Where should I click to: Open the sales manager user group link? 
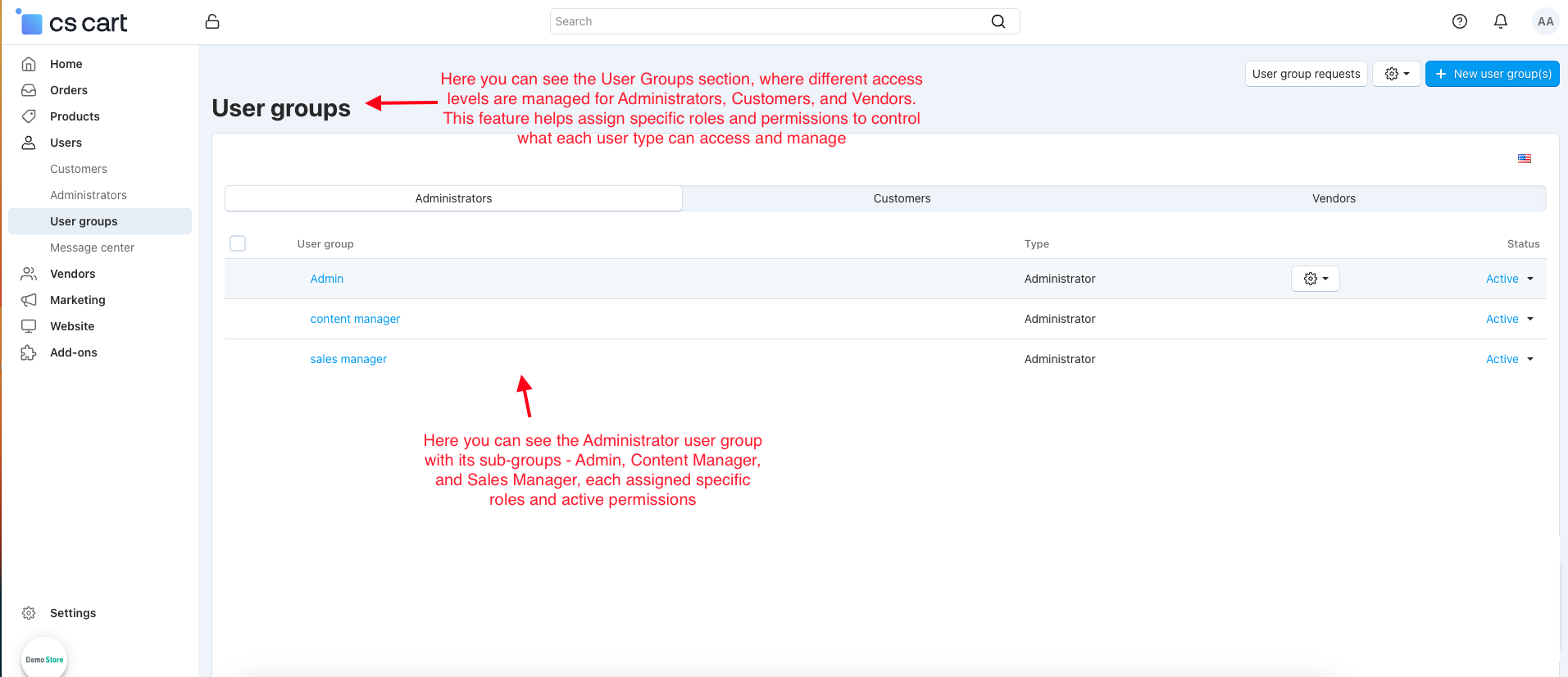click(x=348, y=359)
